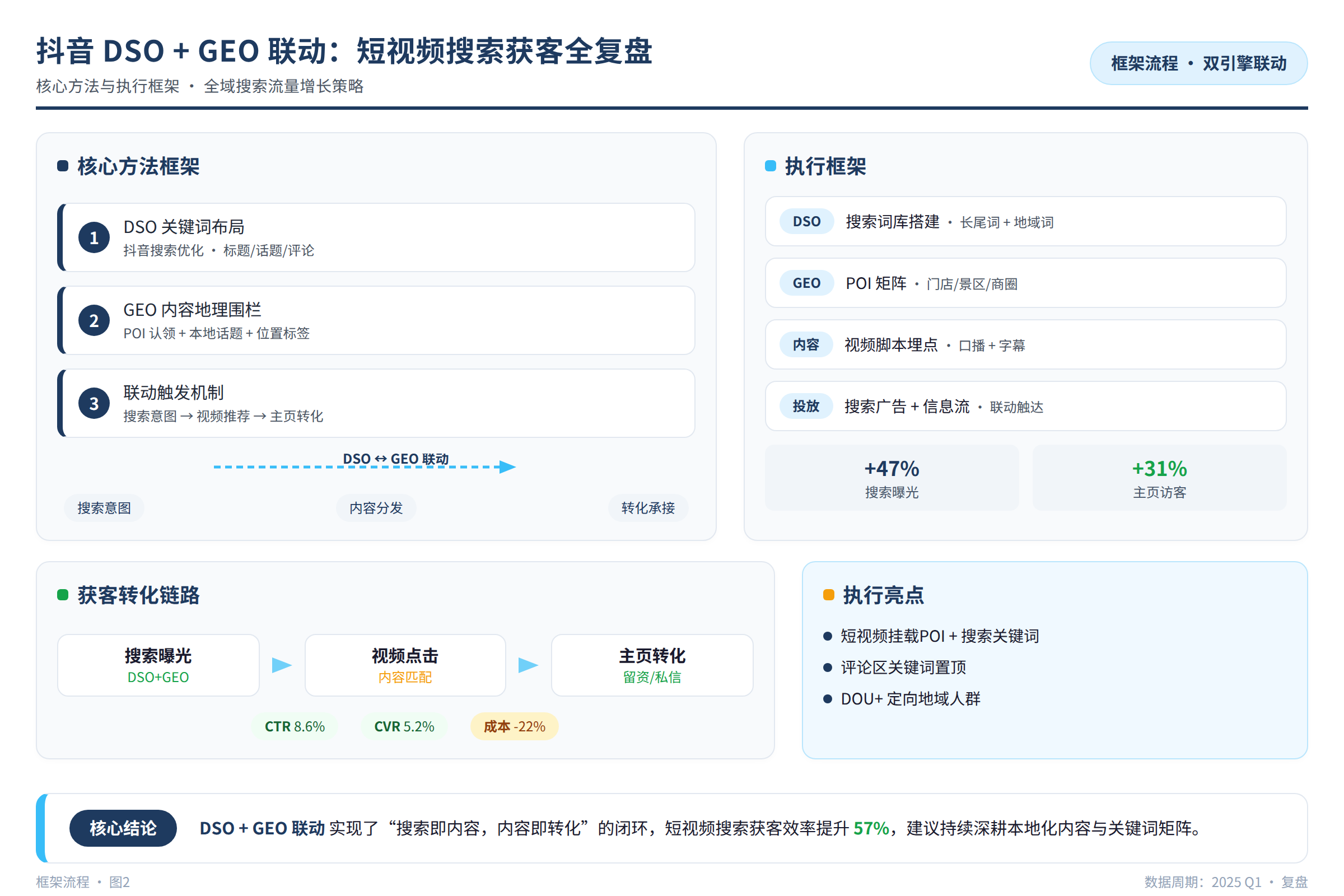The height and width of the screenshot is (896, 1344).
Task: Click text 联动触达
Action: tap(1016, 407)
